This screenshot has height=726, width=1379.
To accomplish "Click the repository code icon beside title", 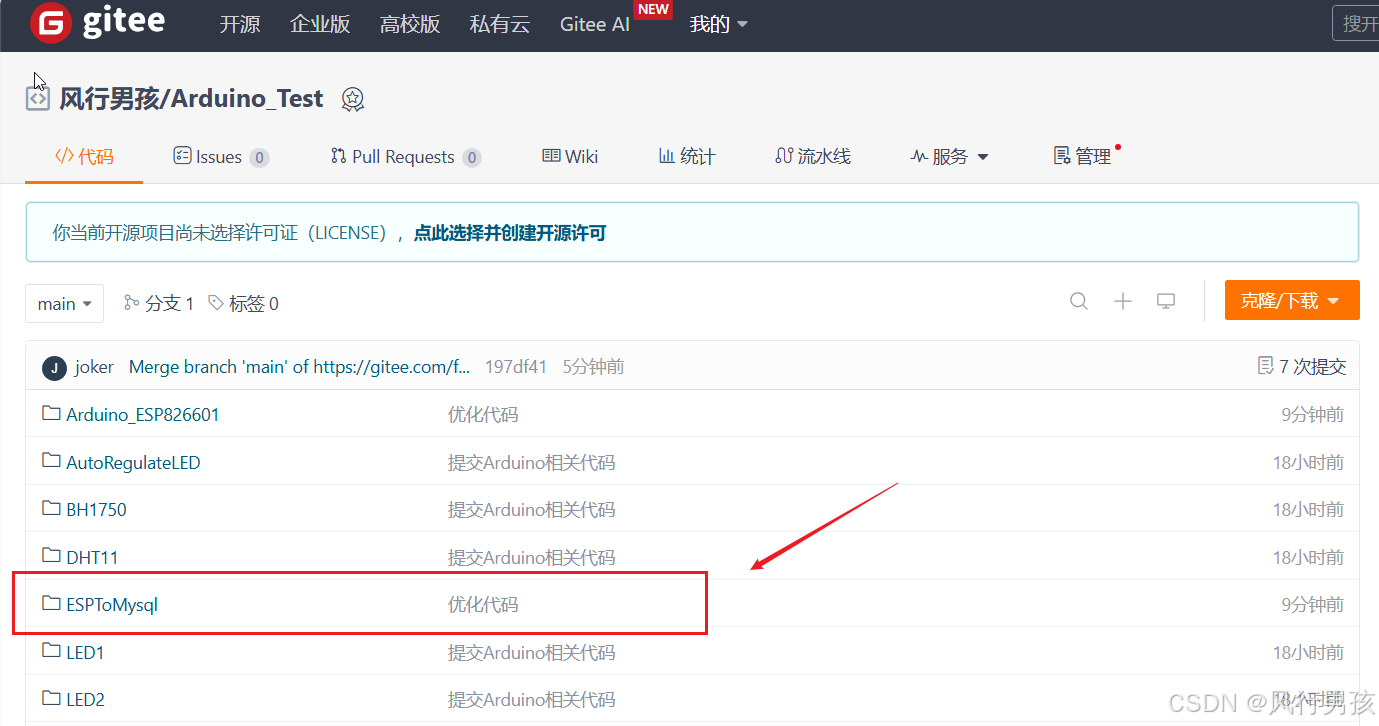I will click(x=37, y=99).
